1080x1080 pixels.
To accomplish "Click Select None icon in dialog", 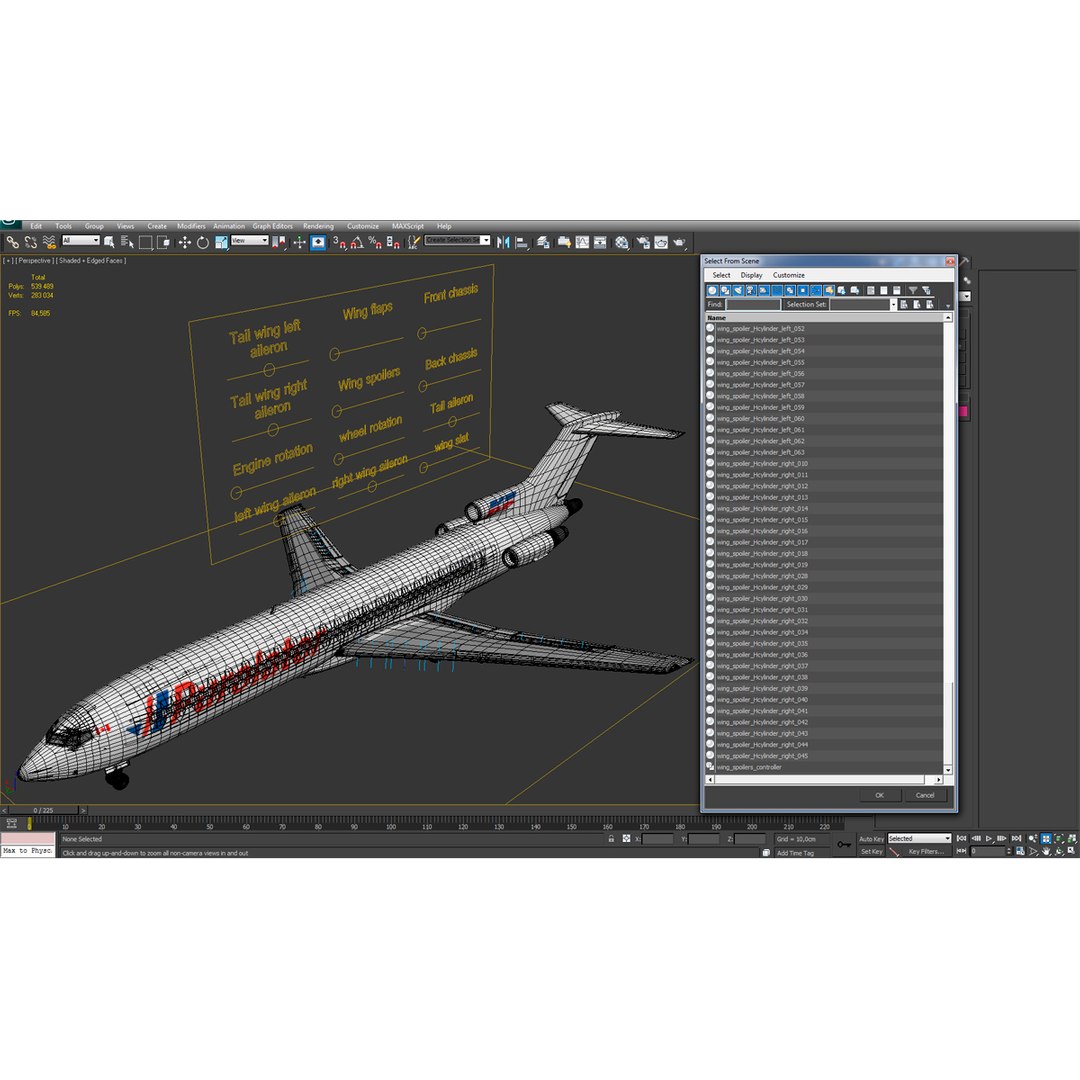I will [884, 290].
